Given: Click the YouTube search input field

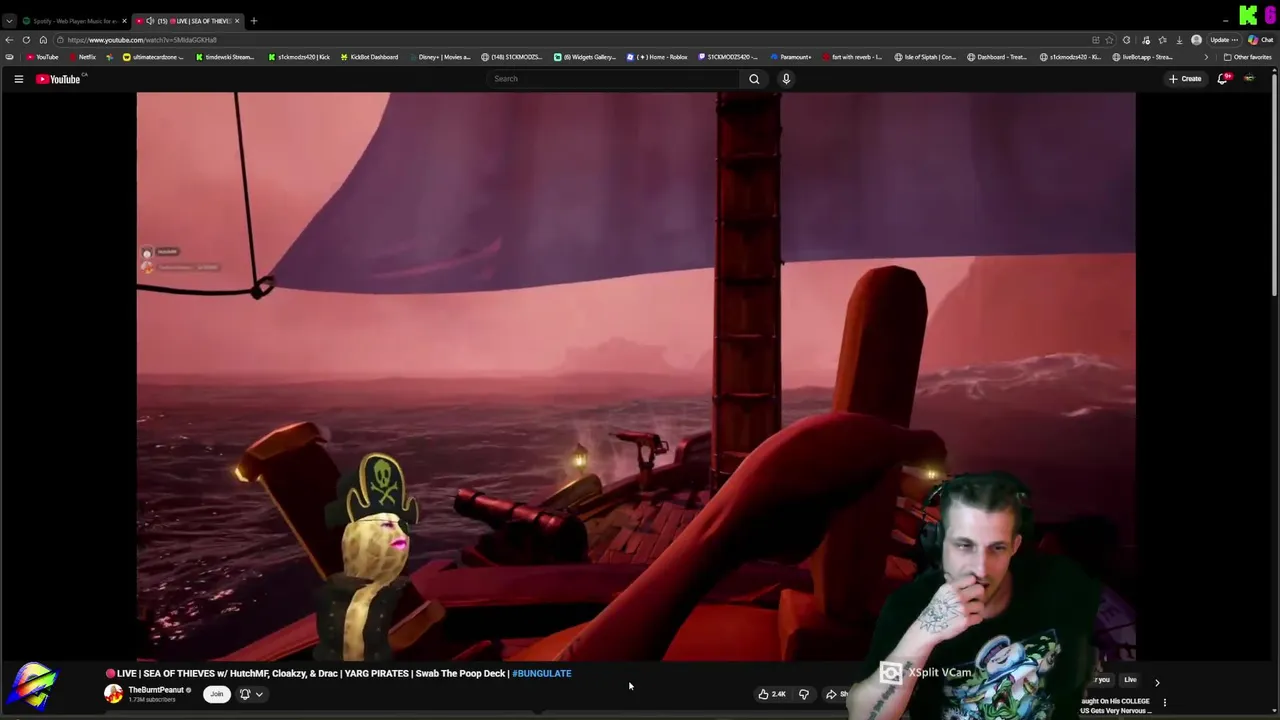Looking at the screenshot, I should pyautogui.click(x=613, y=79).
